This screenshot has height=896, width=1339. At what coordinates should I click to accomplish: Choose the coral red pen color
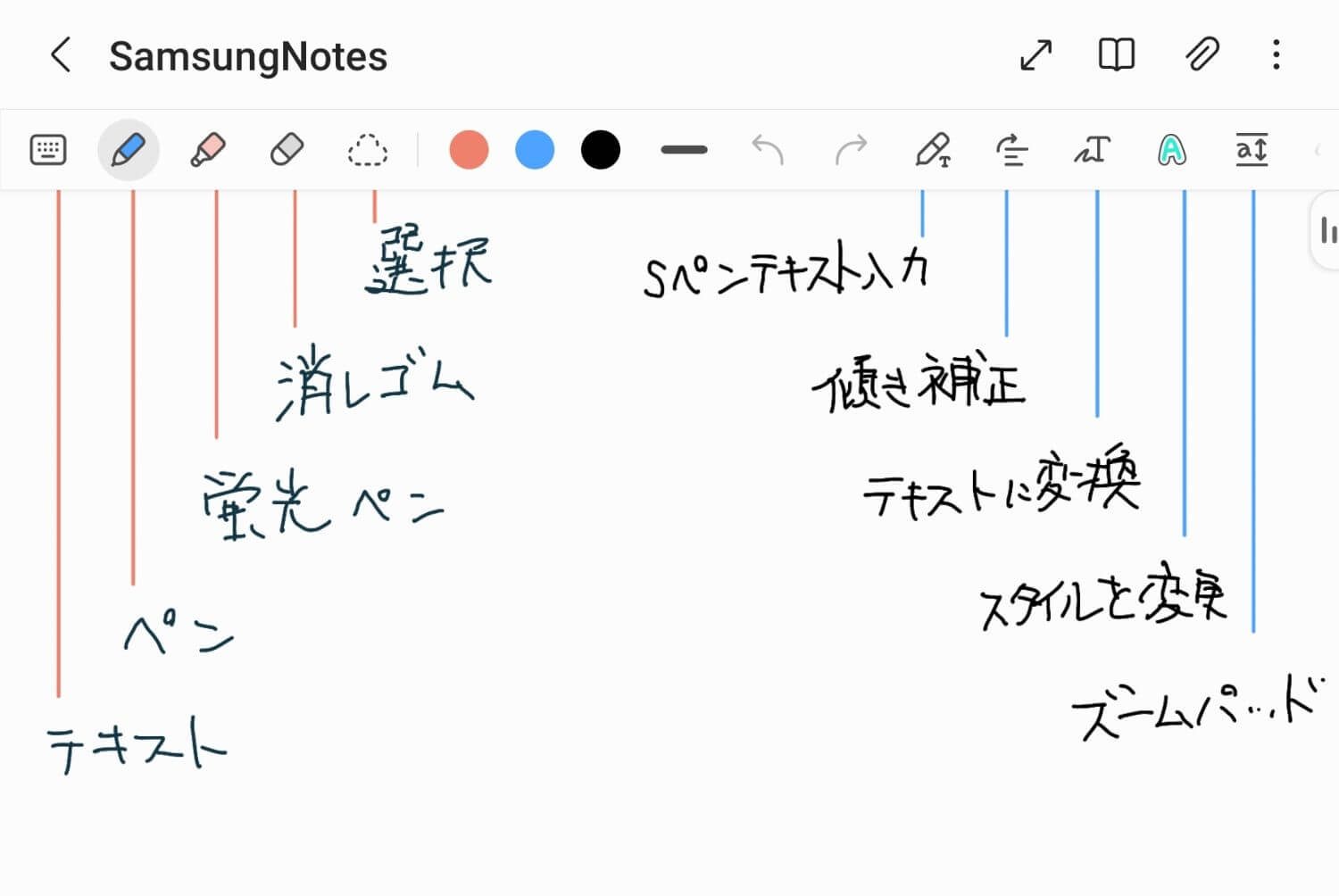469,150
